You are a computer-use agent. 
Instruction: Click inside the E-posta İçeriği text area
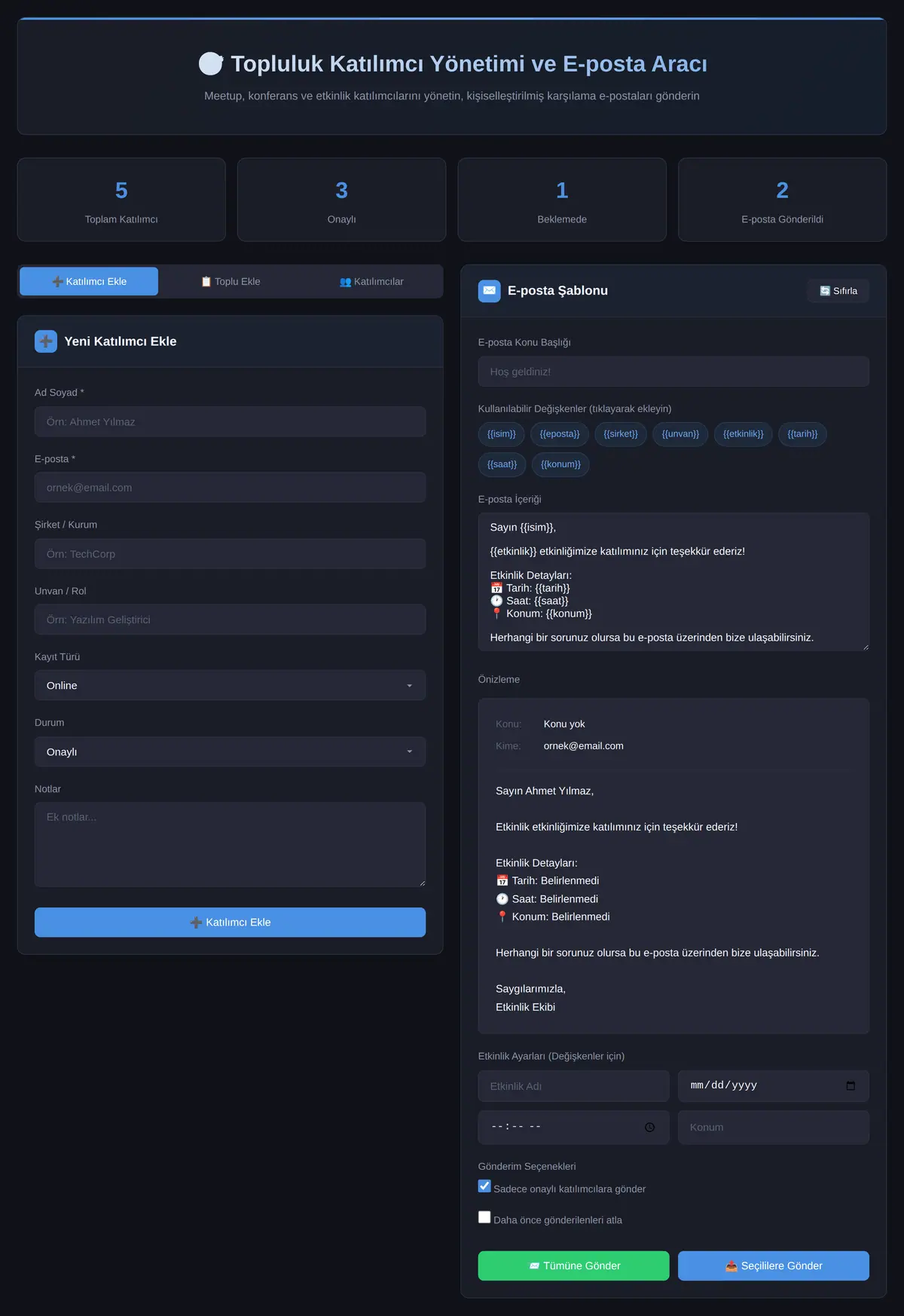click(673, 582)
